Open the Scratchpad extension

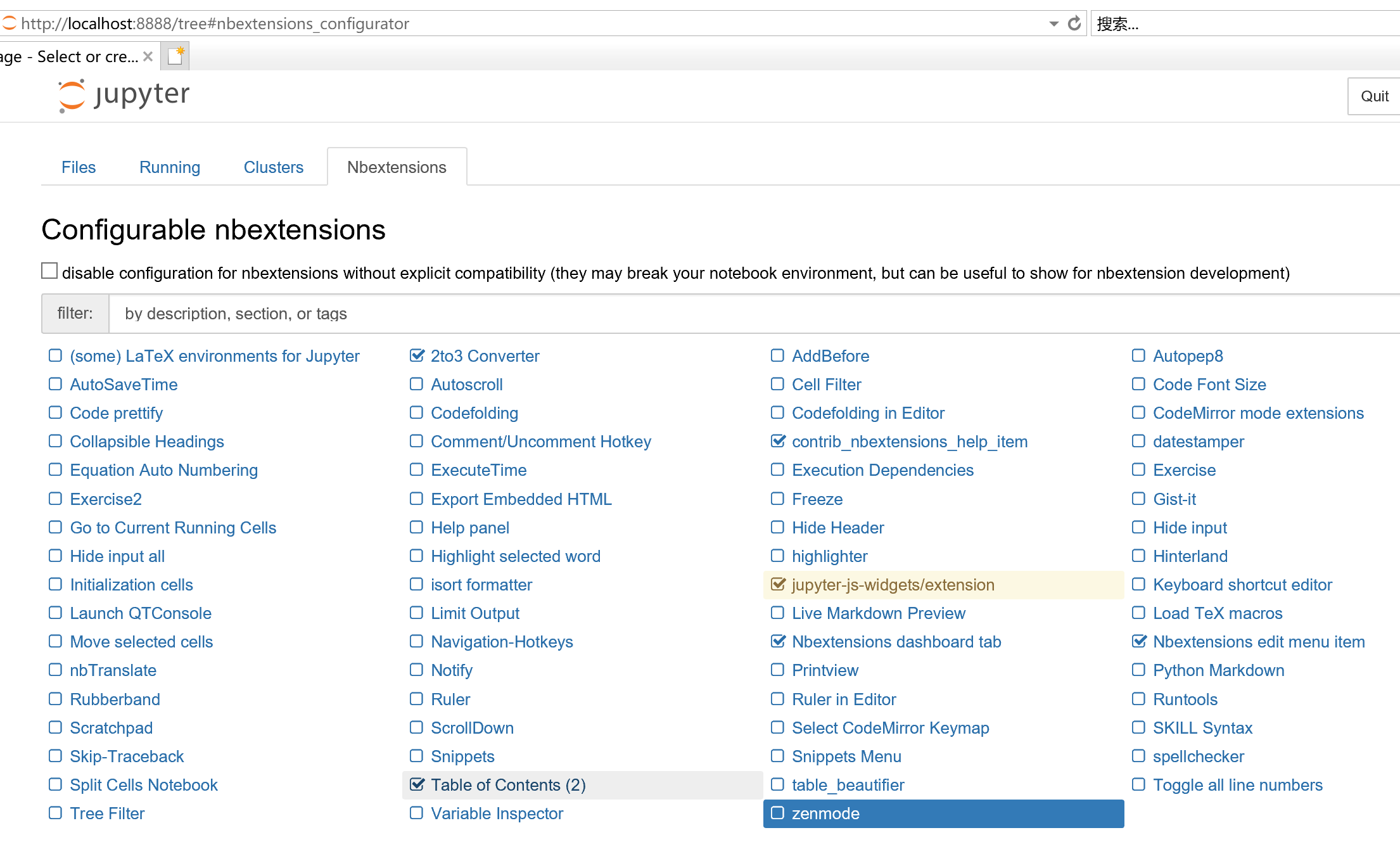pos(111,728)
